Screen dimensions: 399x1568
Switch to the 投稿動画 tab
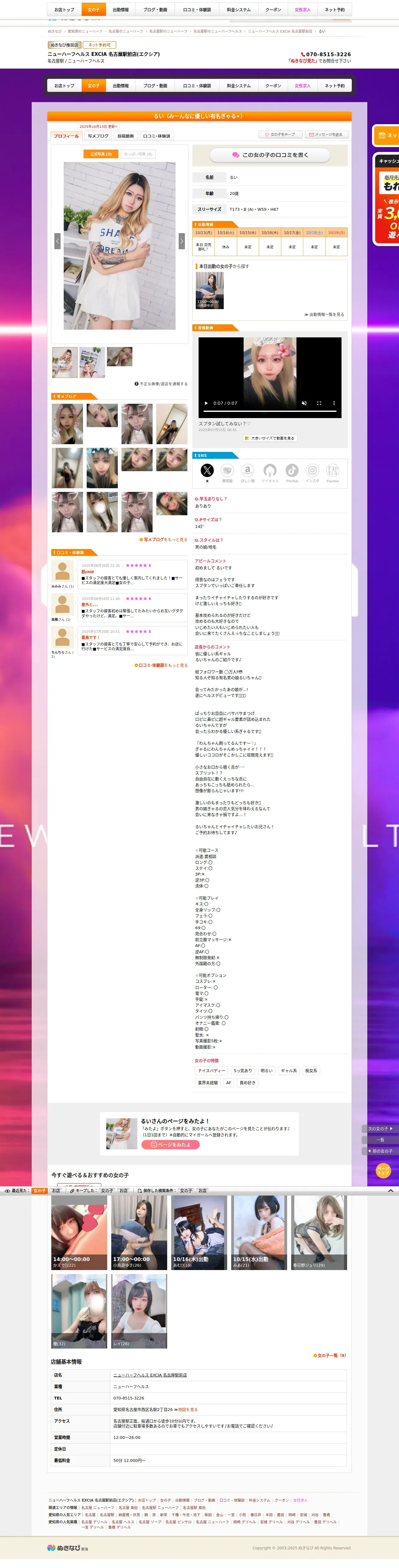click(126, 136)
